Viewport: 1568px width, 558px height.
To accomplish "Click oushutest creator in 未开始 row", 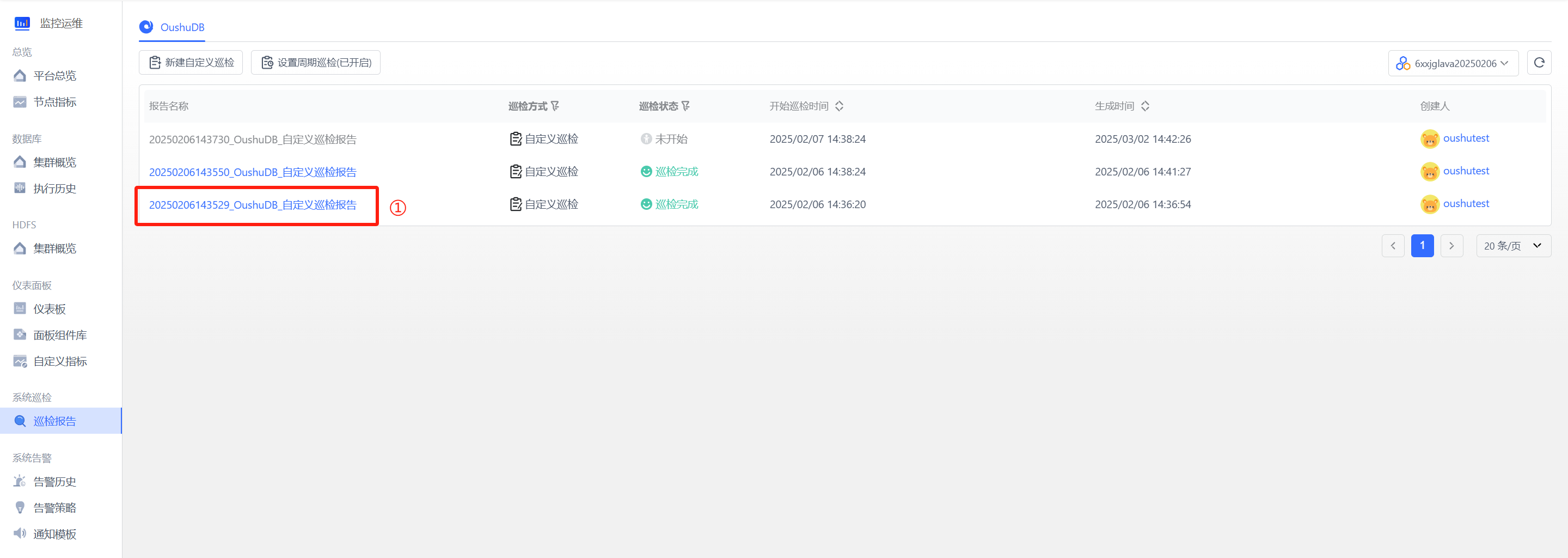I will click(1466, 138).
